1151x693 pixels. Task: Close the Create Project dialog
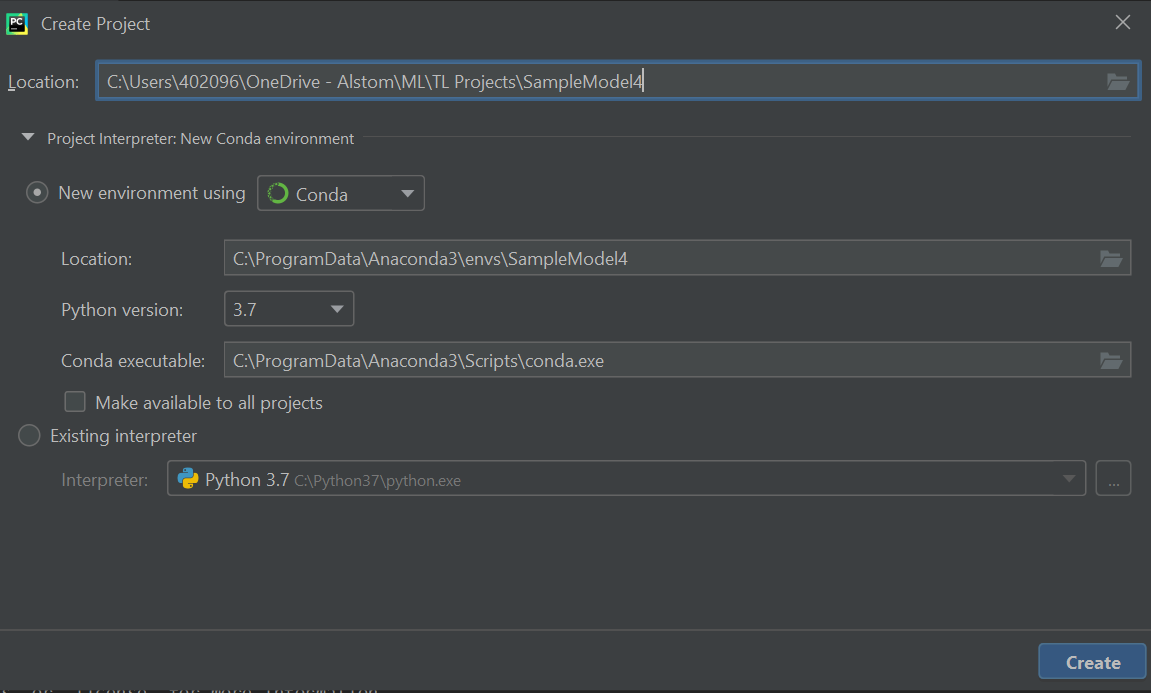[1122, 23]
